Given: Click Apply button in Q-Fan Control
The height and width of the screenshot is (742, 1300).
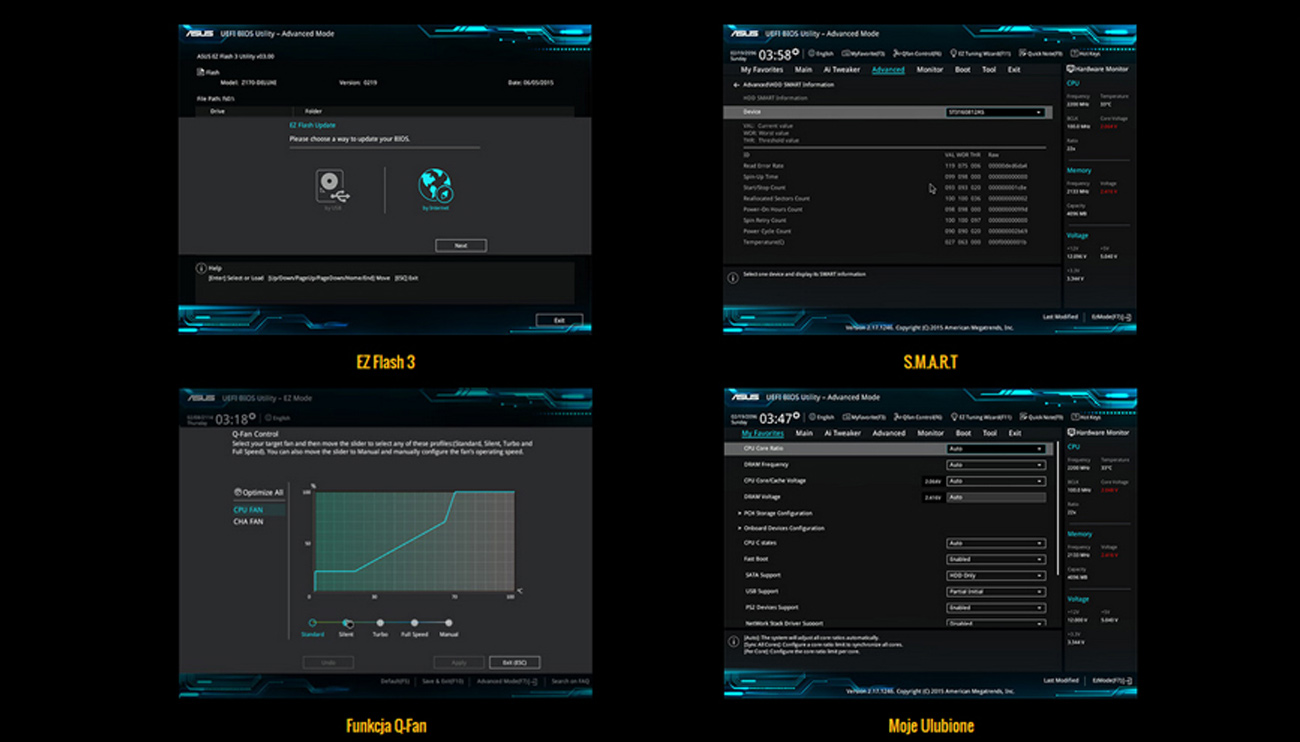Looking at the screenshot, I should tap(459, 662).
